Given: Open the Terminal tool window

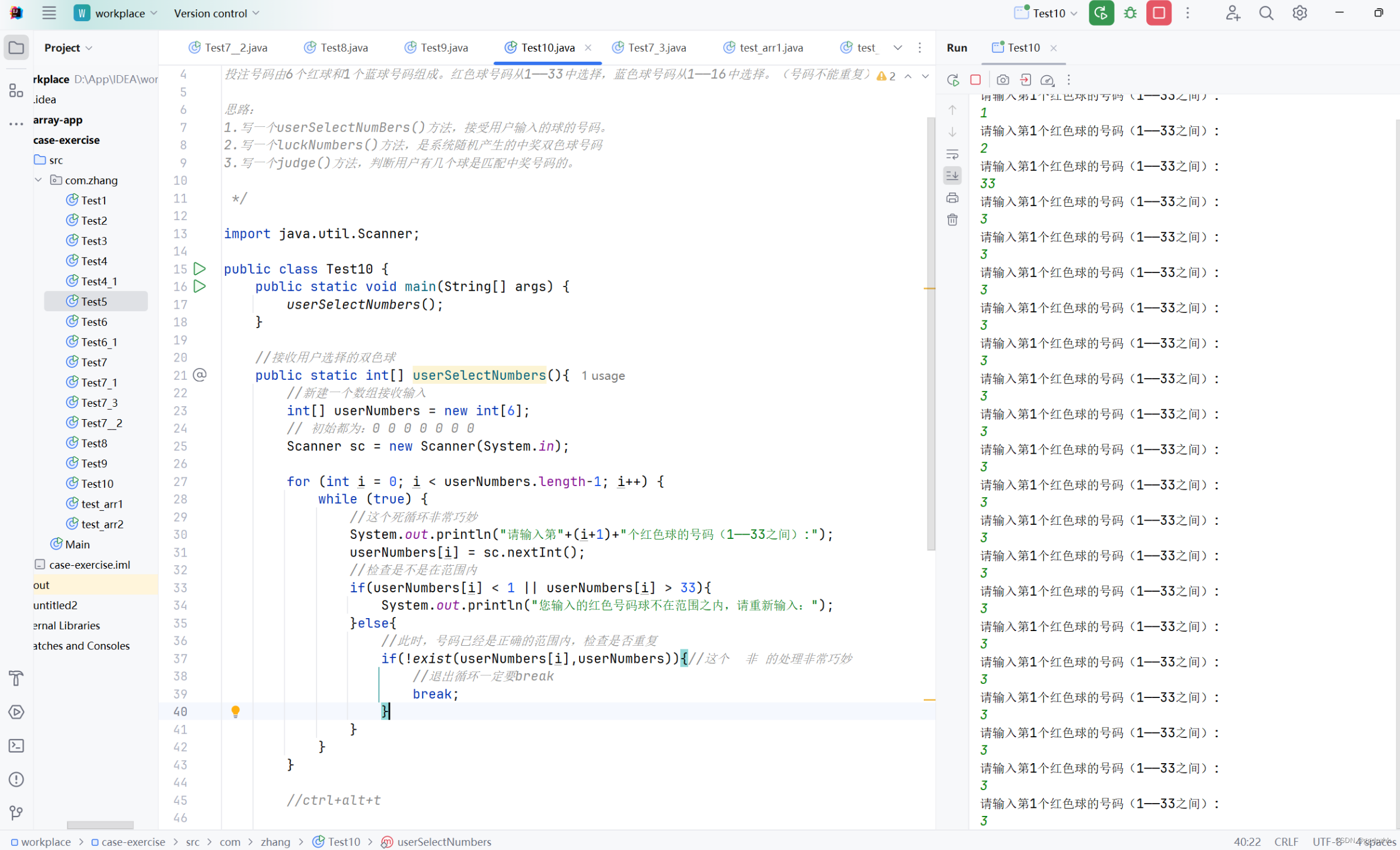Looking at the screenshot, I should (x=16, y=746).
